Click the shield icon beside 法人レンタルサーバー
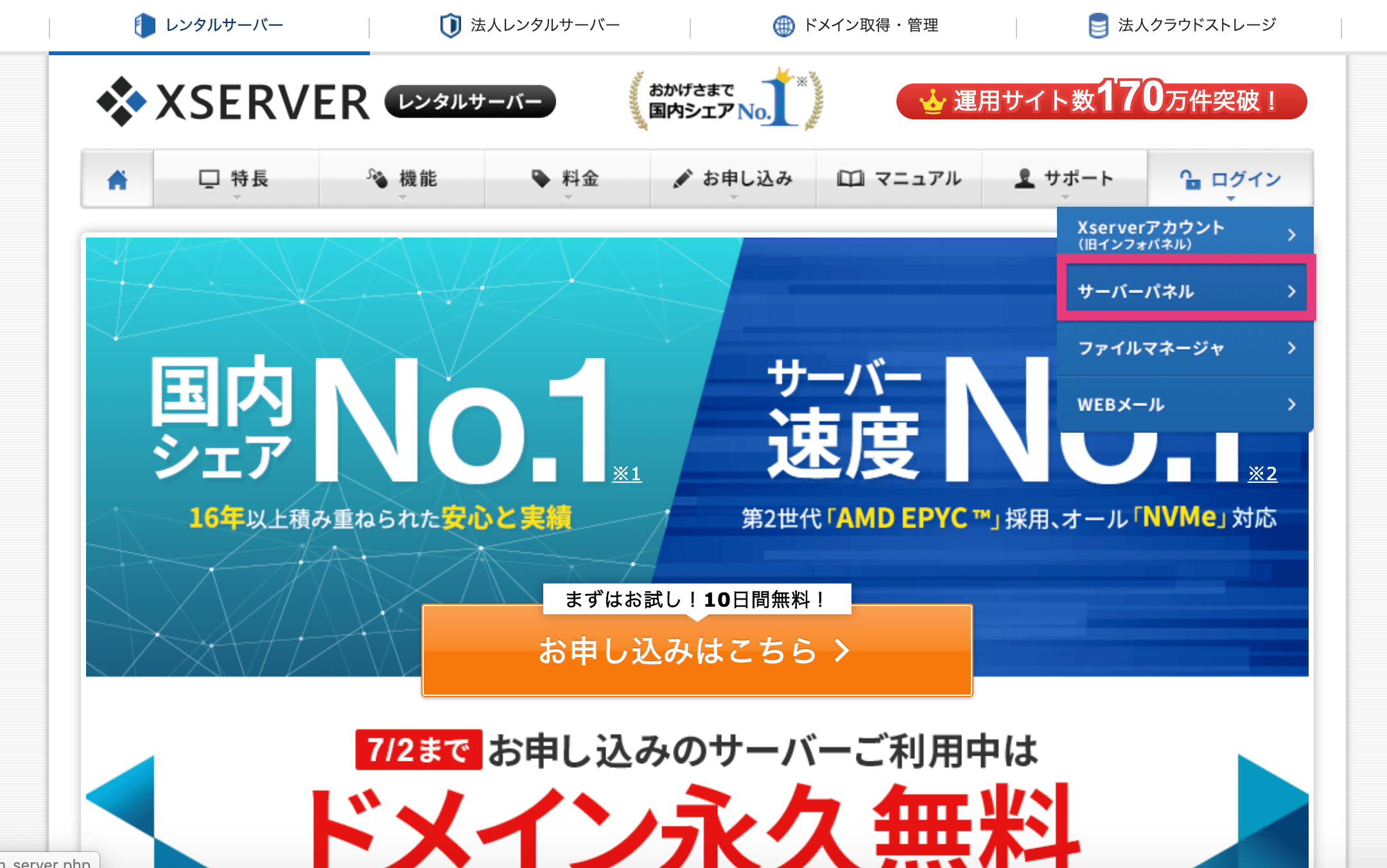 click(450, 26)
